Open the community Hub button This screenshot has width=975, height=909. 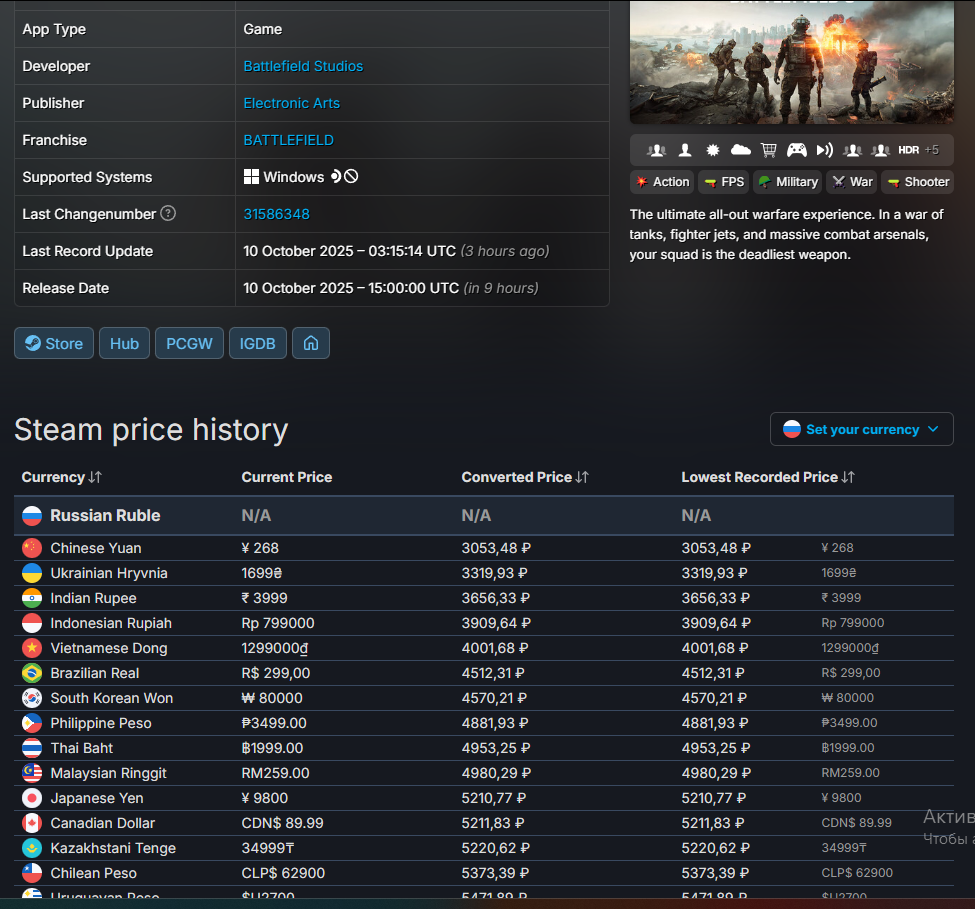point(124,343)
